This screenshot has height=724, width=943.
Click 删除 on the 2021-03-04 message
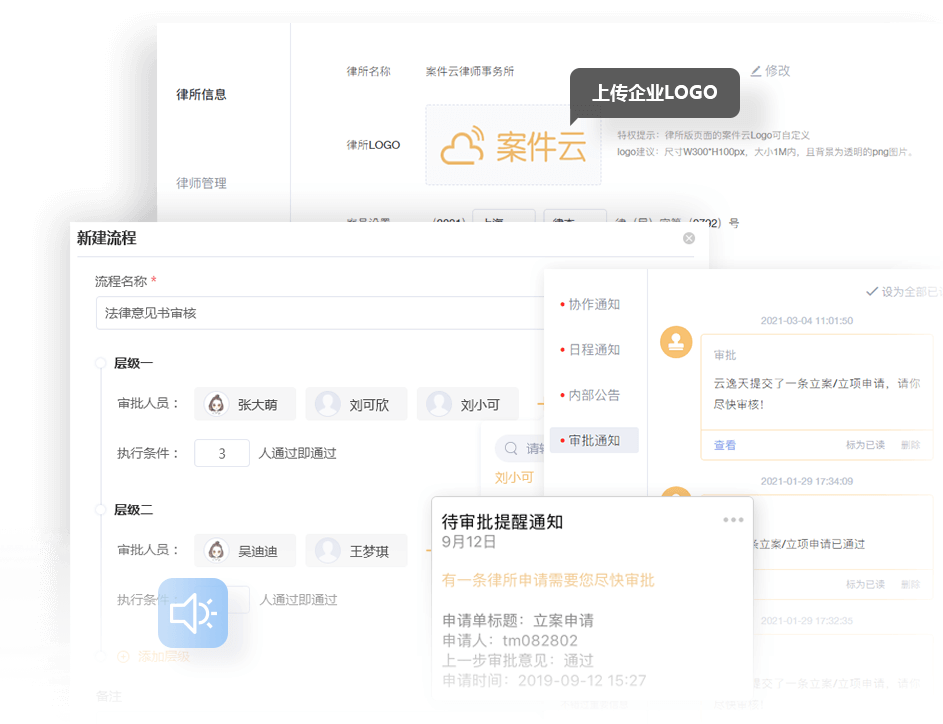click(x=910, y=445)
